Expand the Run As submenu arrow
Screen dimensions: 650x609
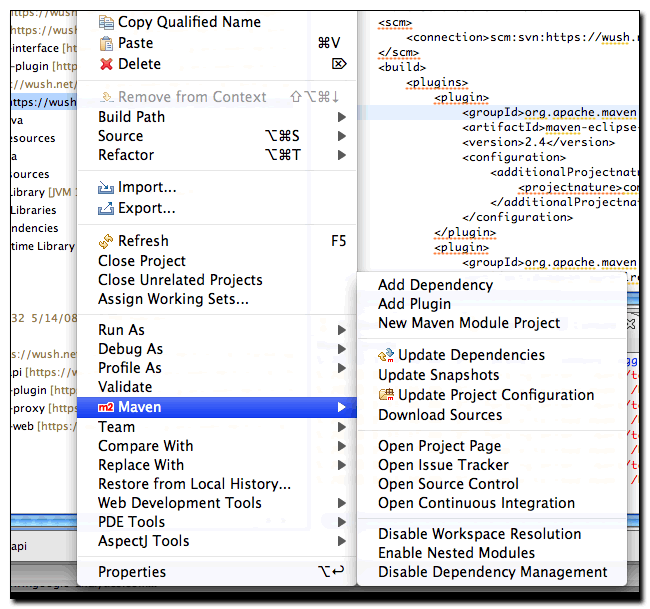[342, 330]
